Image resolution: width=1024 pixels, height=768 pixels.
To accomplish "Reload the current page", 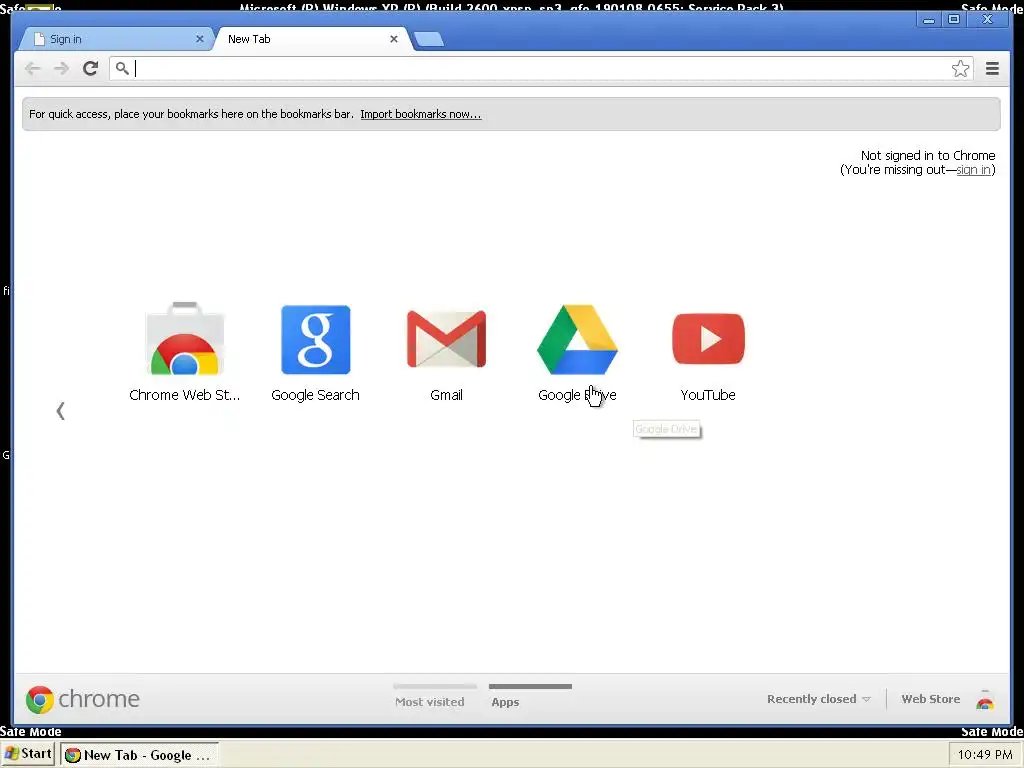I will click(91, 68).
